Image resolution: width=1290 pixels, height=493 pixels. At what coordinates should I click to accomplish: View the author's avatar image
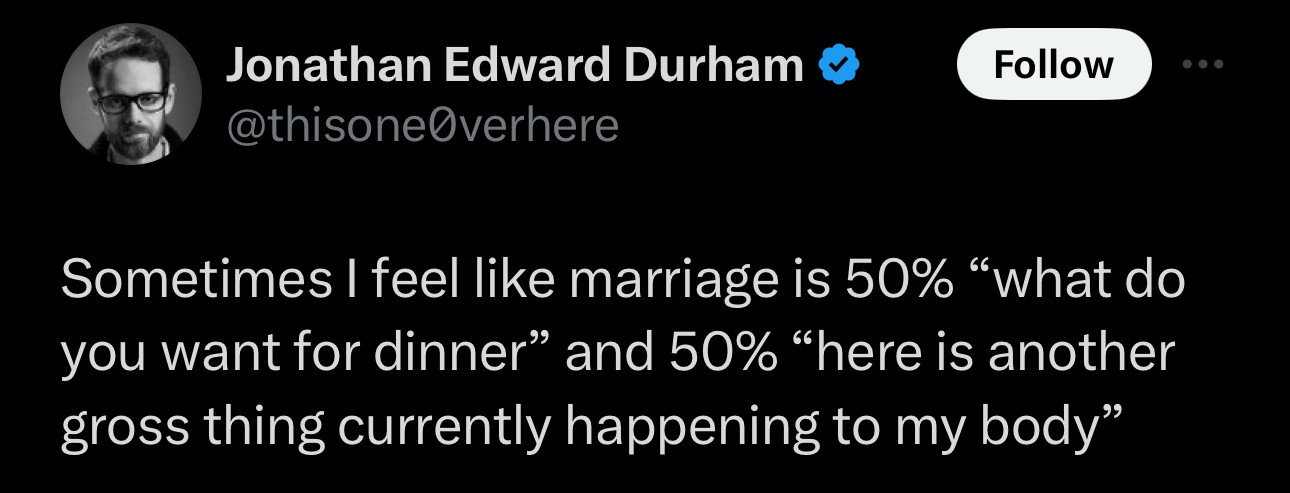coord(131,94)
